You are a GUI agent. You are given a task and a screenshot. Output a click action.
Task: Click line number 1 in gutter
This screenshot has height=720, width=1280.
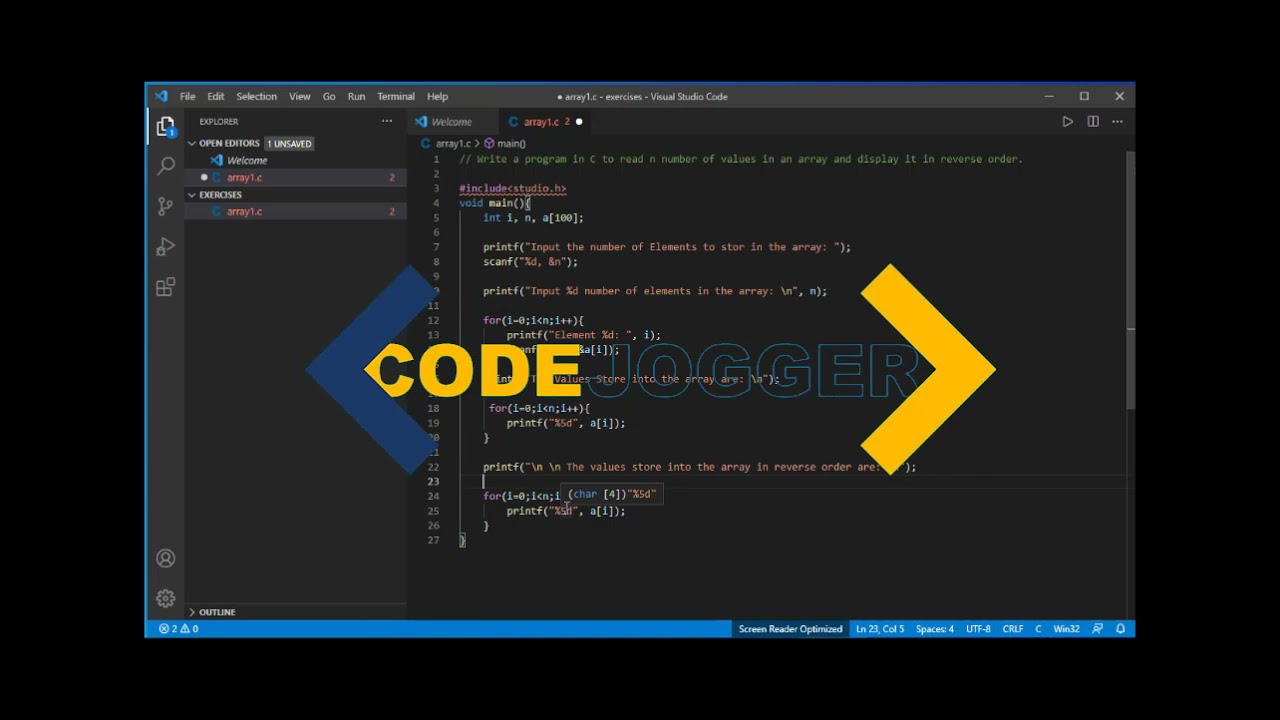[x=436, y=159]
